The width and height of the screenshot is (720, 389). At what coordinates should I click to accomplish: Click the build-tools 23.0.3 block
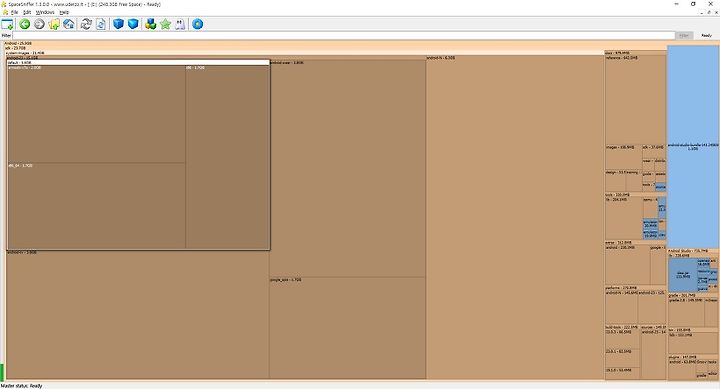(622, 339)
